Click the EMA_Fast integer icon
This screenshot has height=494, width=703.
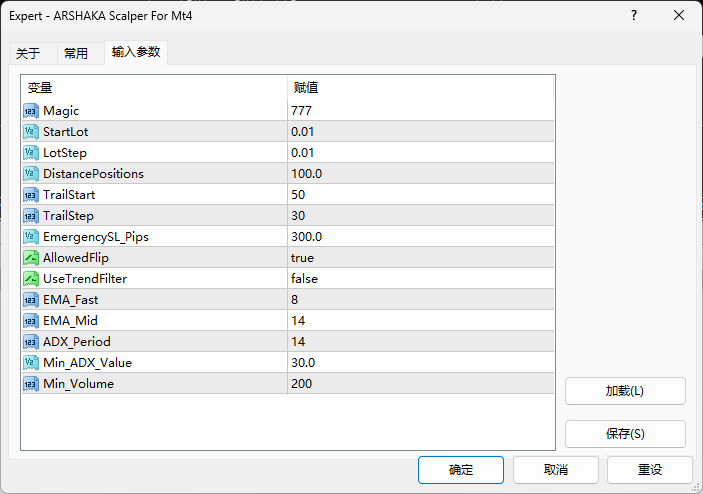tap(31, 300)
